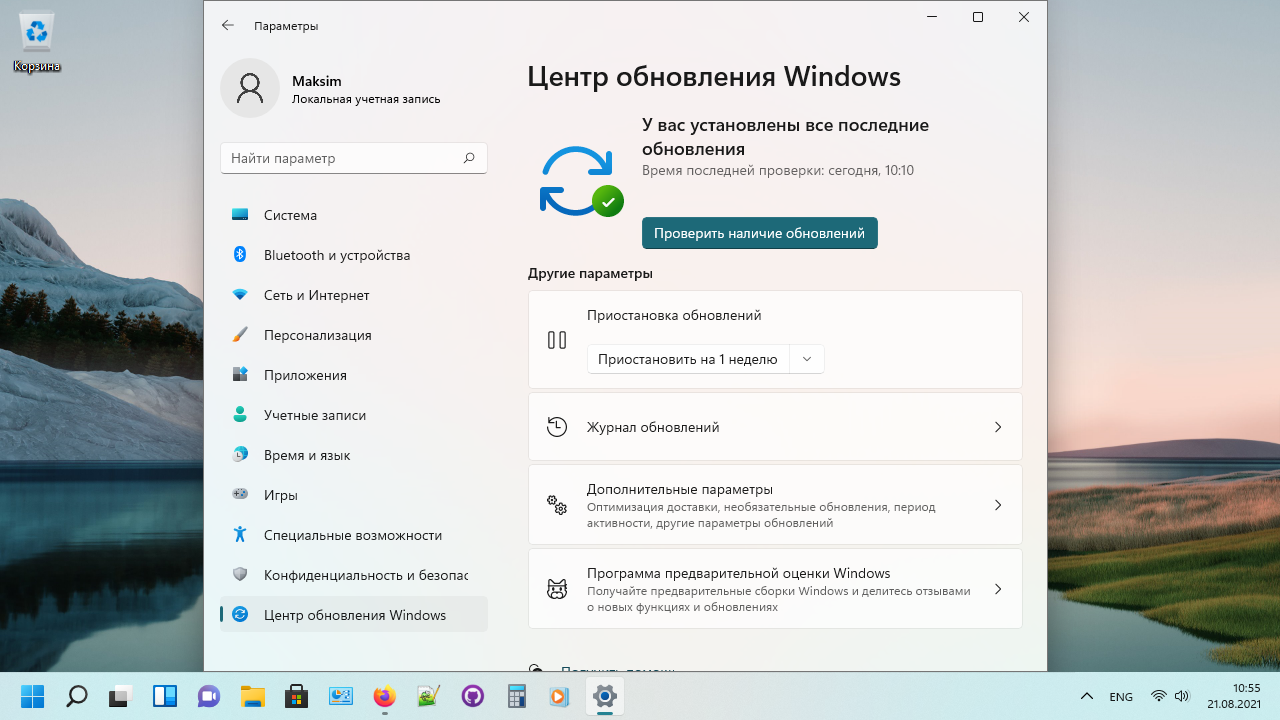Click the Bluetooth и устройства icon
Viewport: 1280px width, 720px height.
[x=240, y=255]
